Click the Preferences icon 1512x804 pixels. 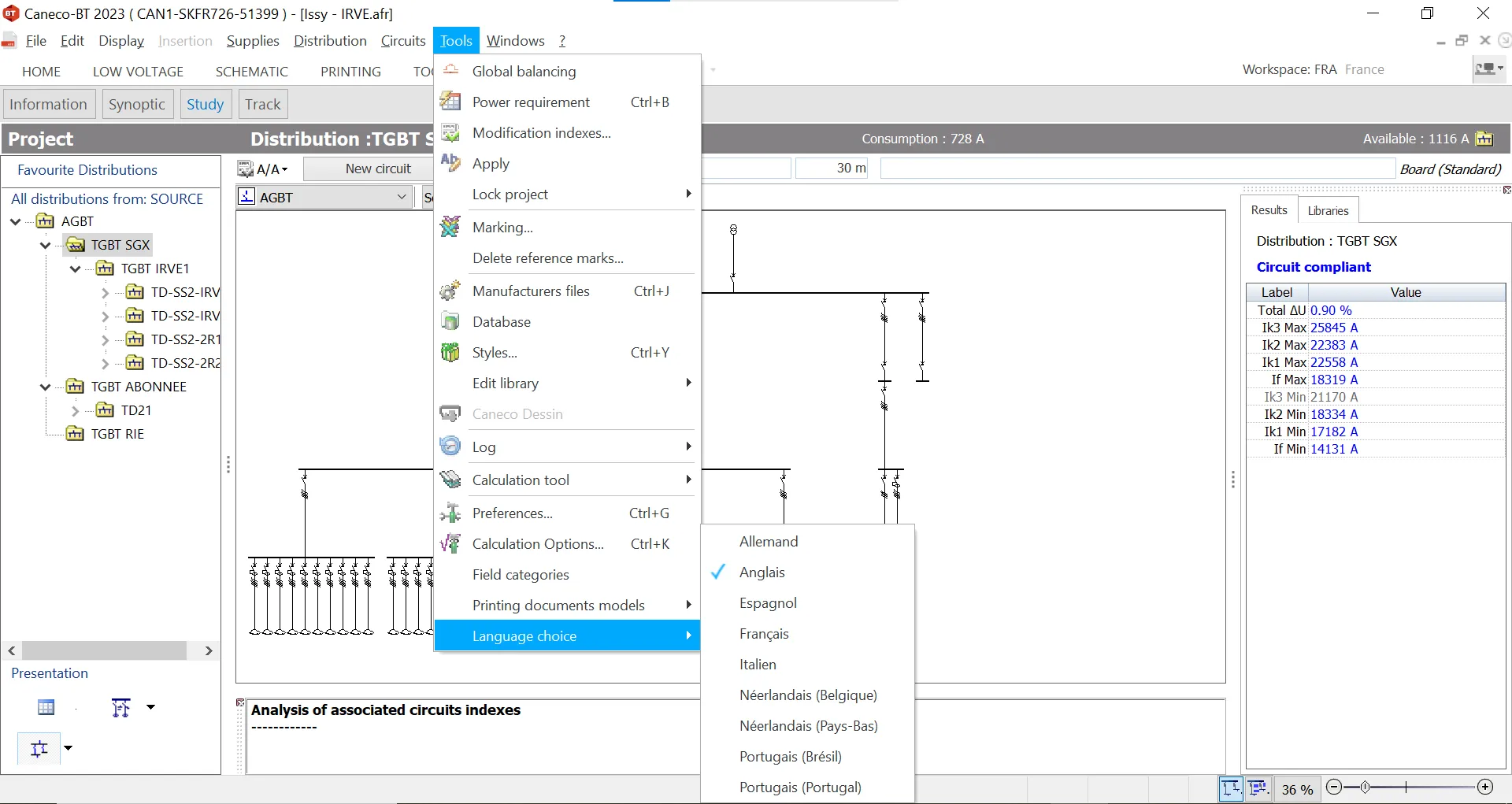(x=450, y=513)
